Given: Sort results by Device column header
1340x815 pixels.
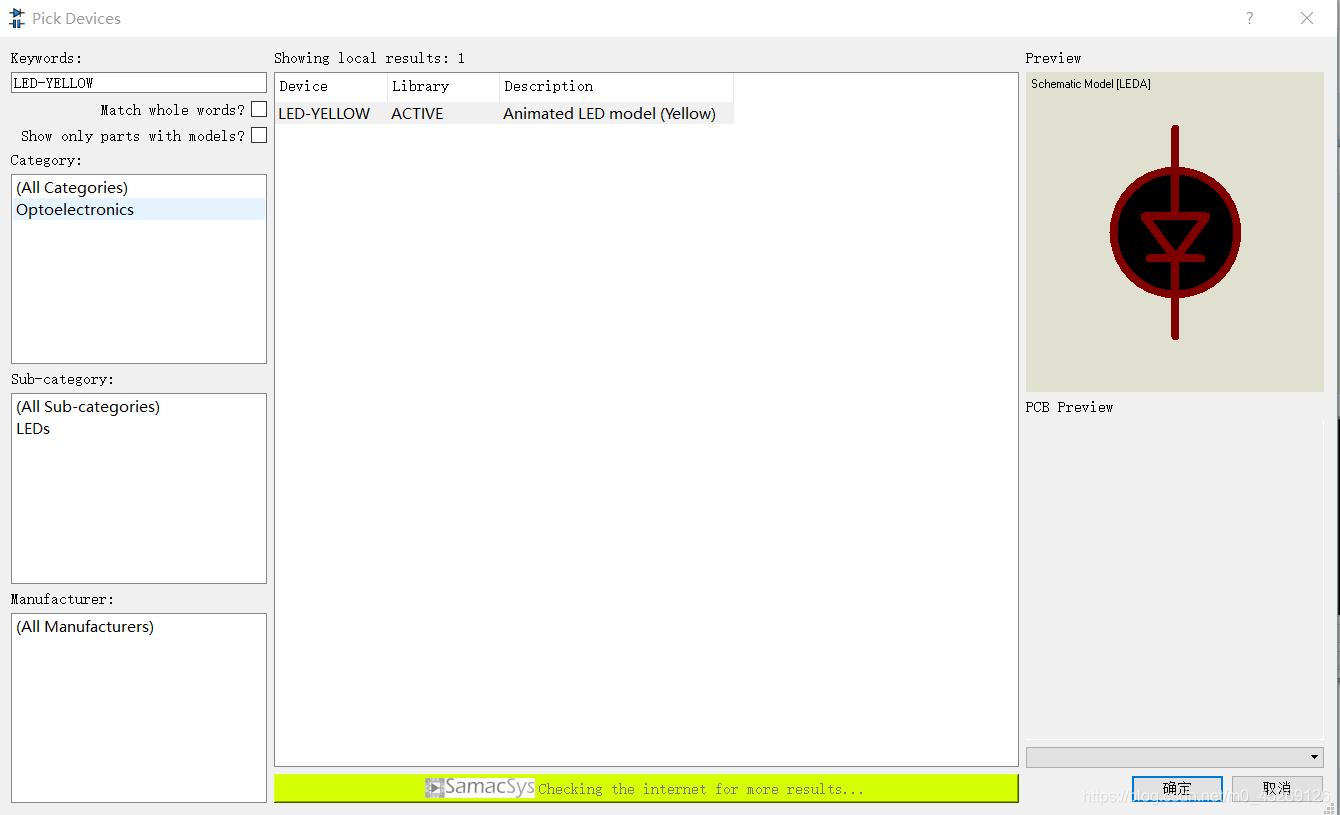Looking at the screenshot, I should point(331,86).
